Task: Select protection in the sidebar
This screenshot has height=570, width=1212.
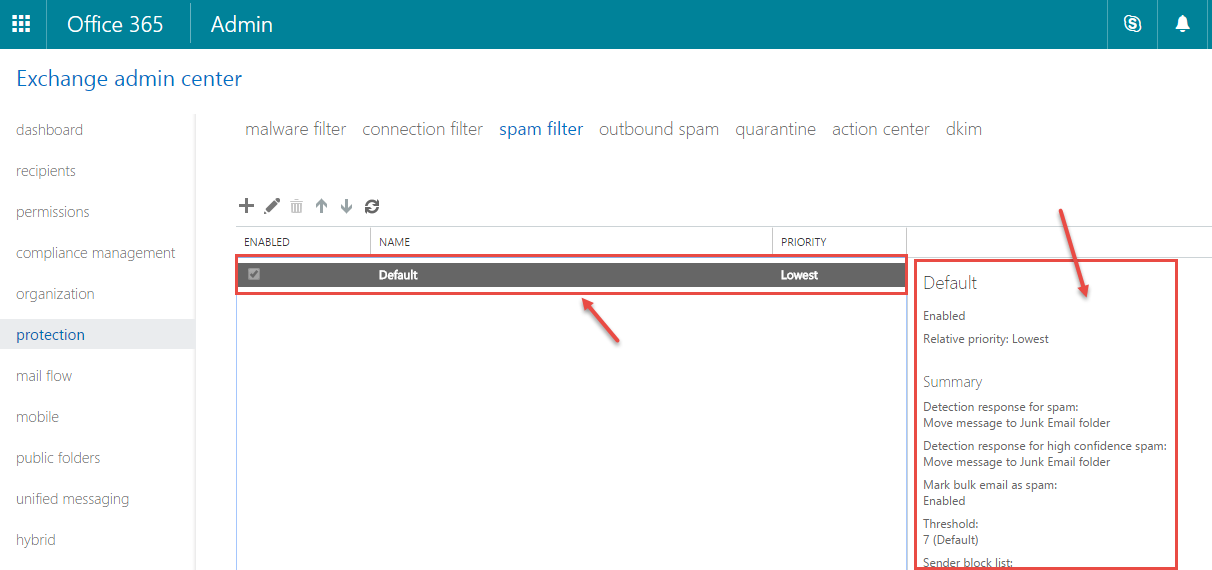Action: pos(50,335)
